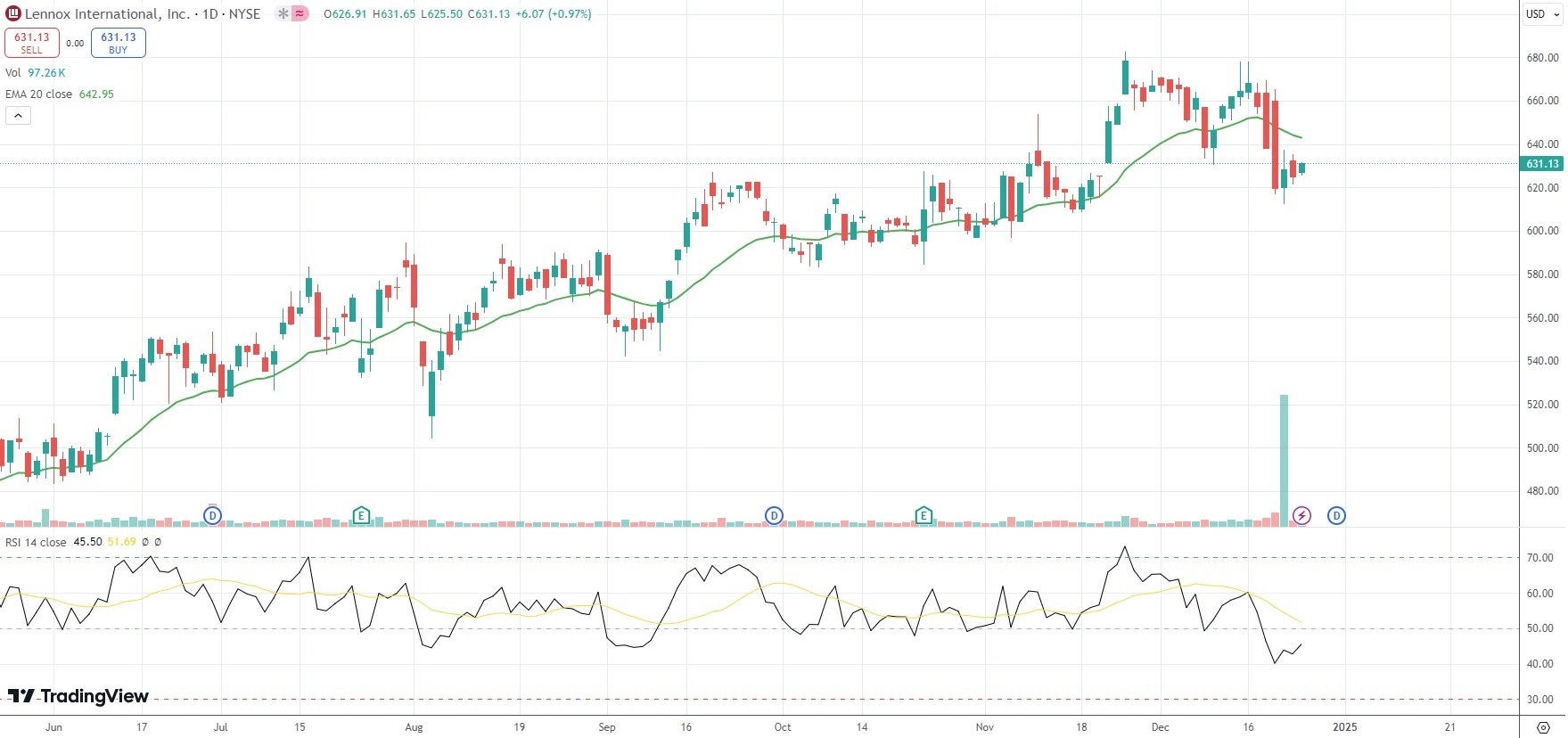This screenshot has width=1568, height=738.
Task: Click the green 631.13 current price tag
Action: pos(1542,163)
